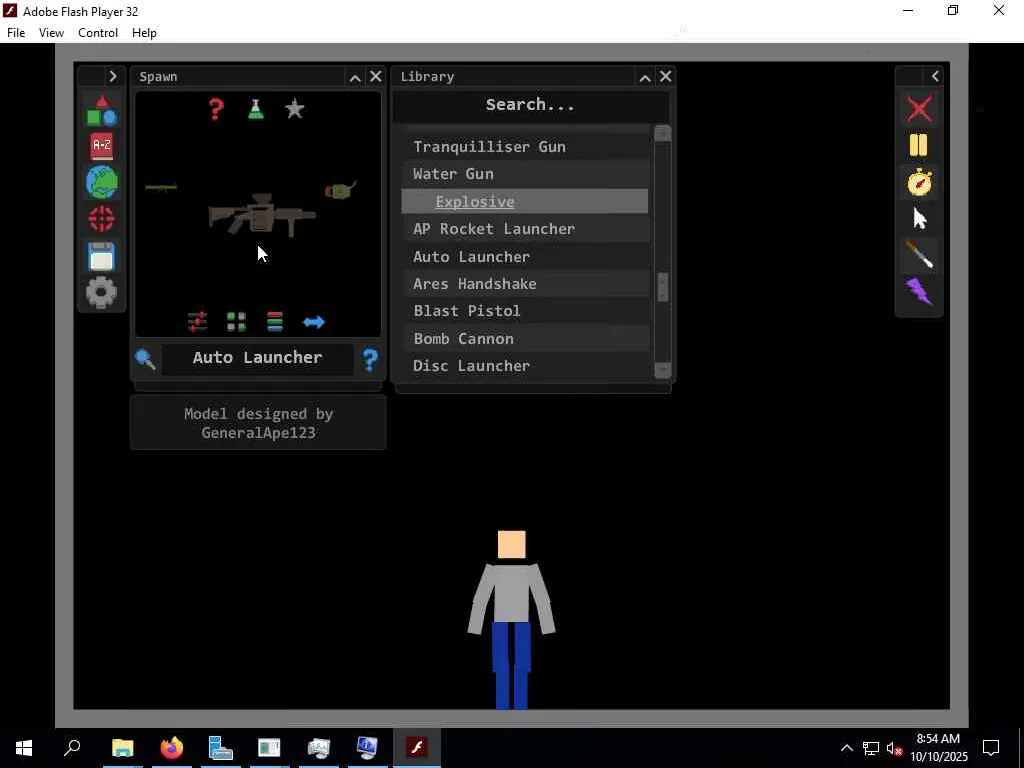This screenshot has width=1024, height=768.
Task: Select the grenade thumbnail right of preview
Action: (x=340, y=191)
